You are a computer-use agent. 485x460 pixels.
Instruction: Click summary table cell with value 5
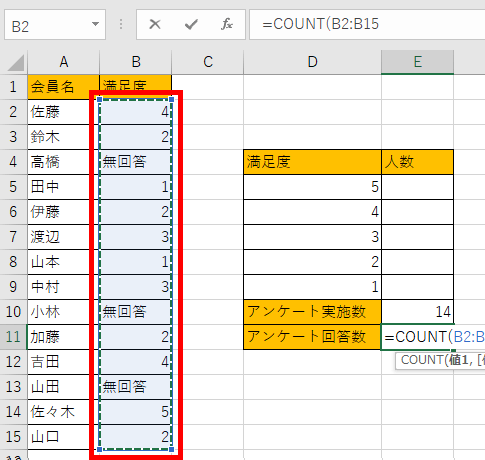tap(312, 187)
